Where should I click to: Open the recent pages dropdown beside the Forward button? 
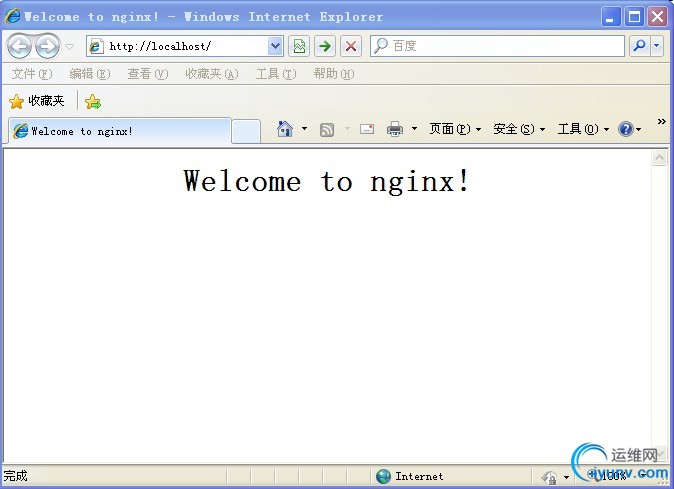(x=70, y=46)
